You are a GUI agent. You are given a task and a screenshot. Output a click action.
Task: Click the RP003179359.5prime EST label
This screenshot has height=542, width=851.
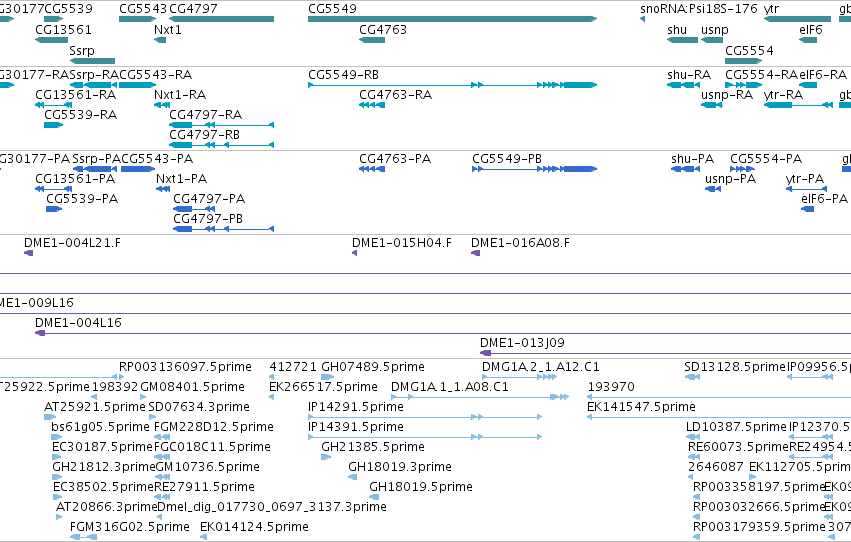click(759, 526)
